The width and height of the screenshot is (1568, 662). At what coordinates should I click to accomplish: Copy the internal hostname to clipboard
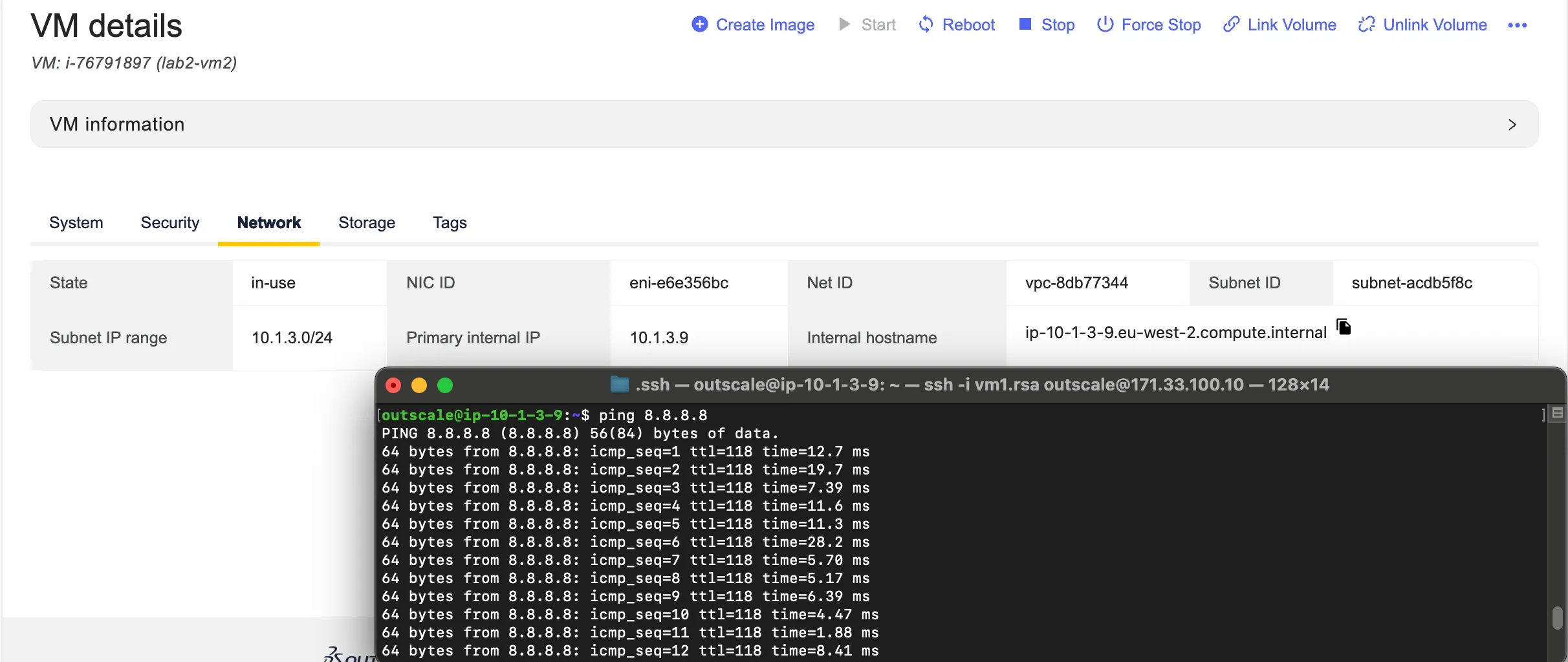(x=1344, y=327)
